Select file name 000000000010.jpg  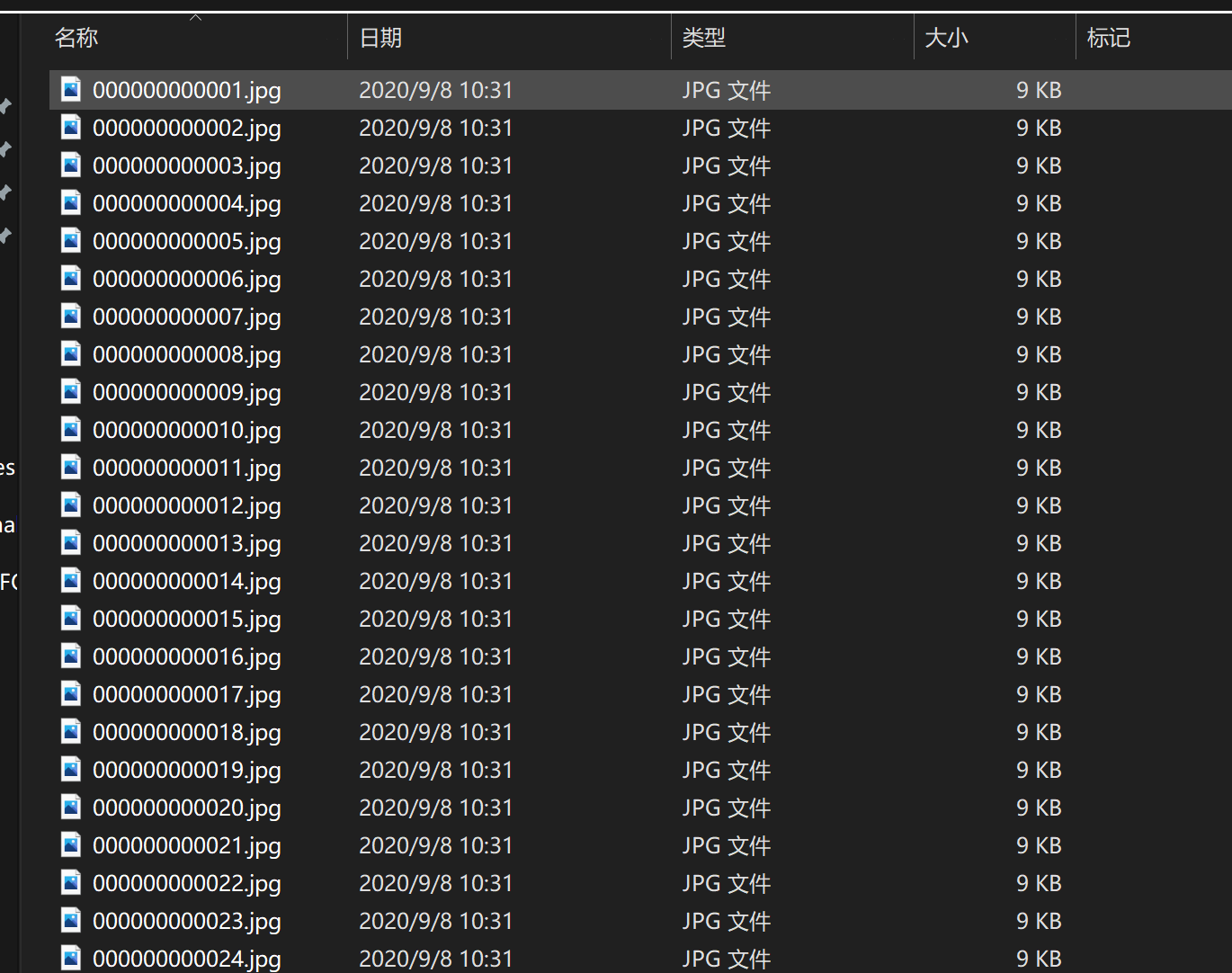pos(187,431)
